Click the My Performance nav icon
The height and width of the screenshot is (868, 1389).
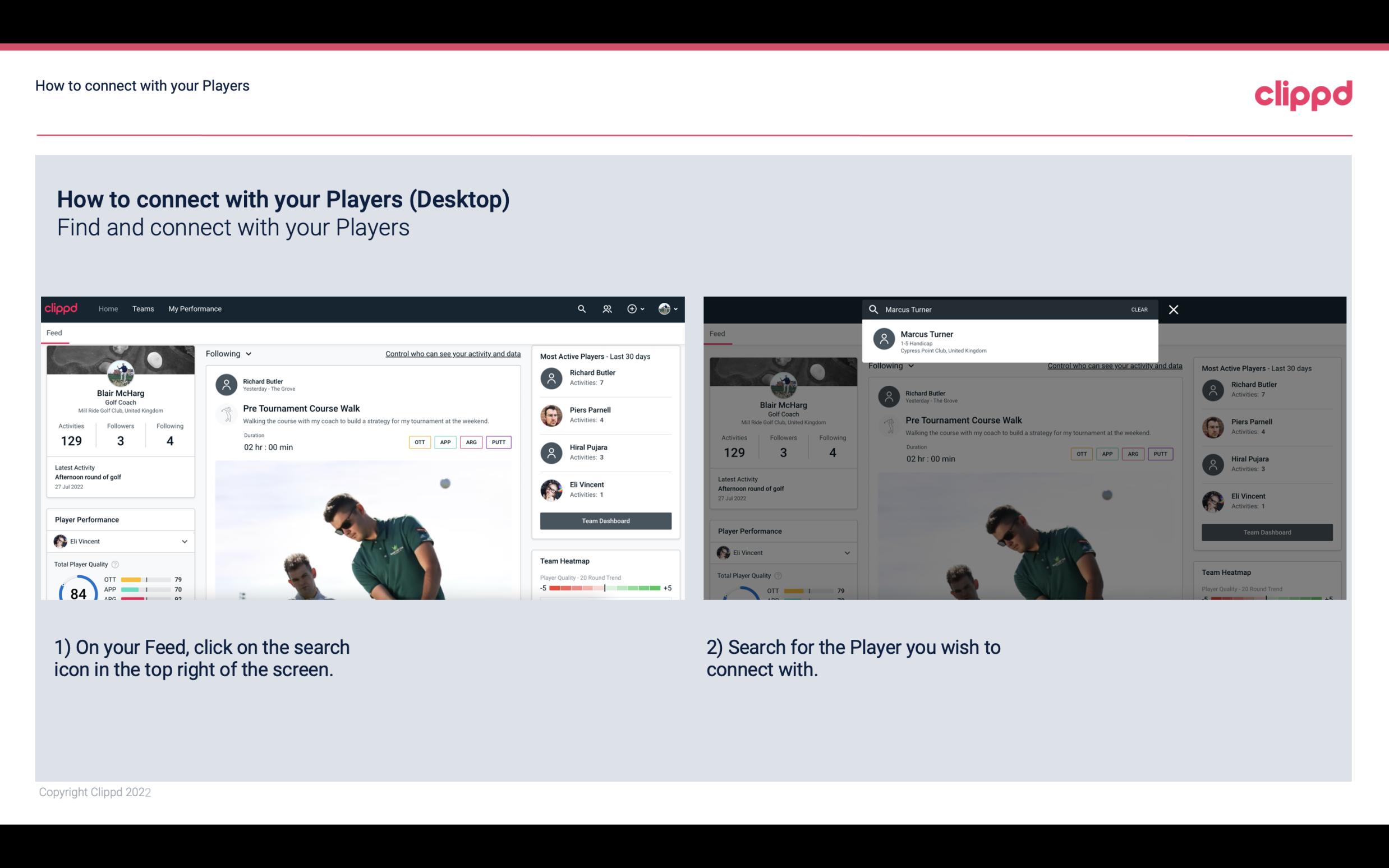pos(195,308)
